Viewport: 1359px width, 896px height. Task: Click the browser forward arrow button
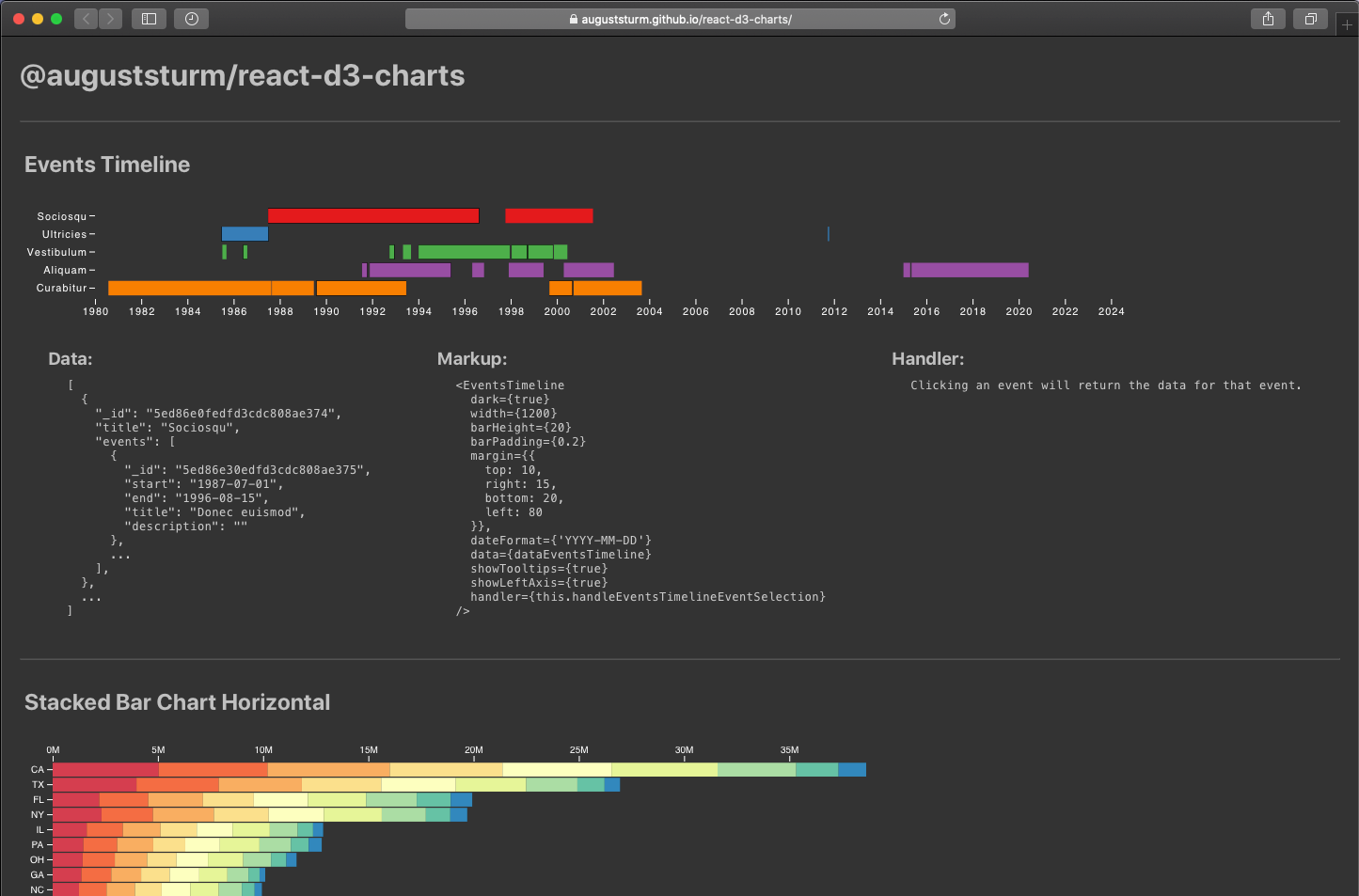[x=111, y=19]
